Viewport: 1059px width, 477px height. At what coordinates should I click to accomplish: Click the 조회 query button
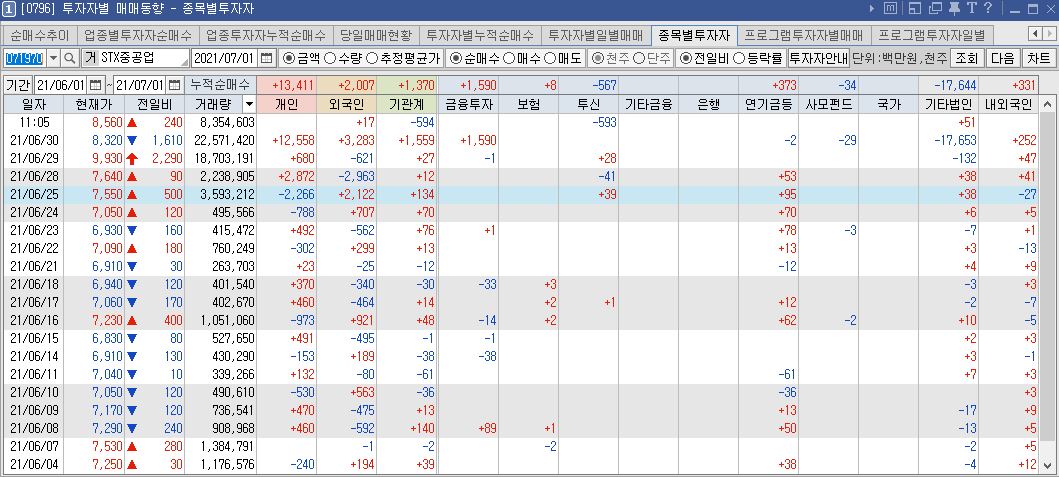coord(966,58)
